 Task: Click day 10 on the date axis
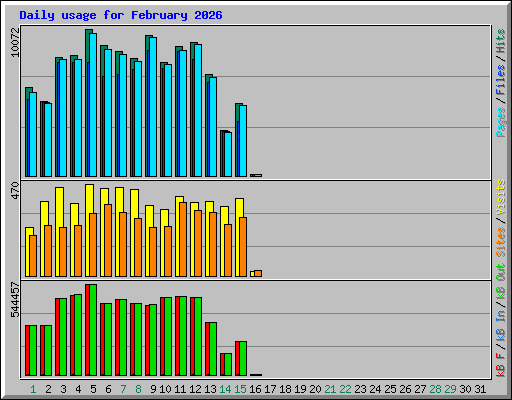coord(165,389)
